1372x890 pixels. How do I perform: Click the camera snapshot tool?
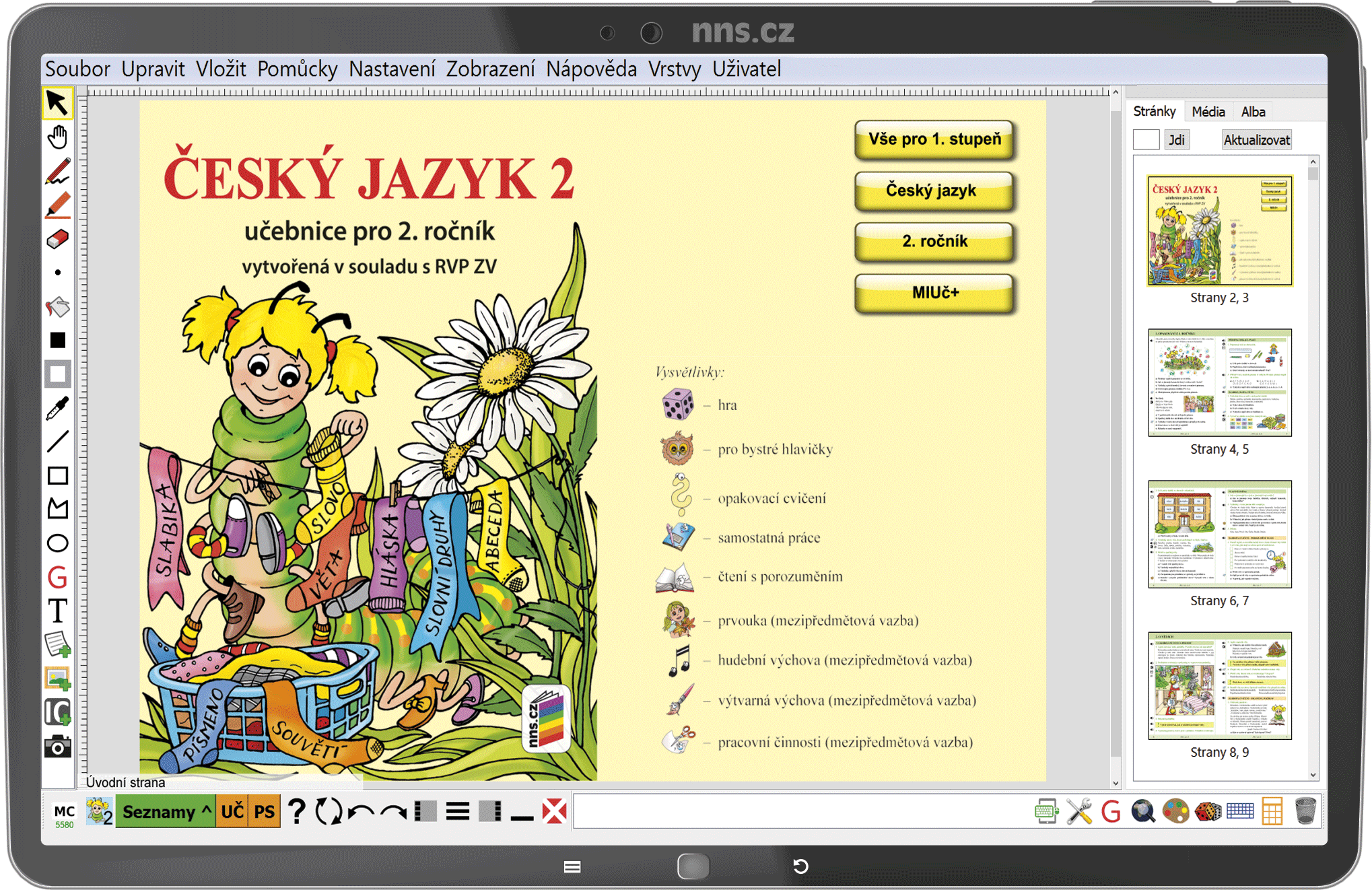[x=58, y=747]
